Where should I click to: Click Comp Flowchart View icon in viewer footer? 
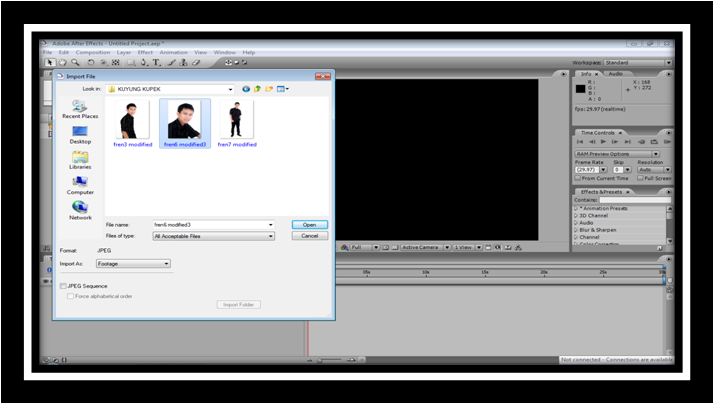click(518, 247)
